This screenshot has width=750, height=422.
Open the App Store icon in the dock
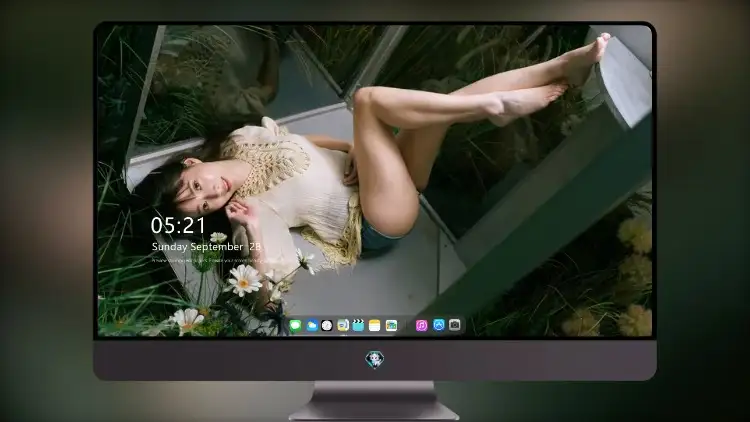pos(439,325)
